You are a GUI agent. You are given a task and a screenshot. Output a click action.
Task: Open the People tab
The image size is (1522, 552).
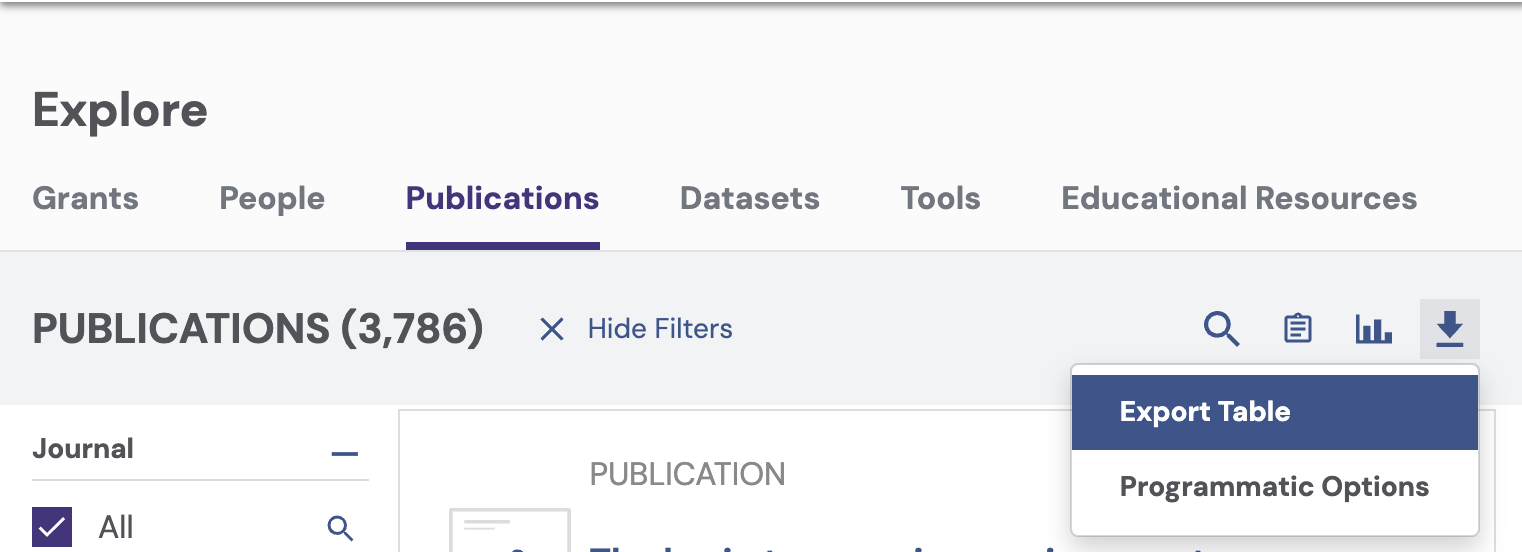click(x=272, y=198)
